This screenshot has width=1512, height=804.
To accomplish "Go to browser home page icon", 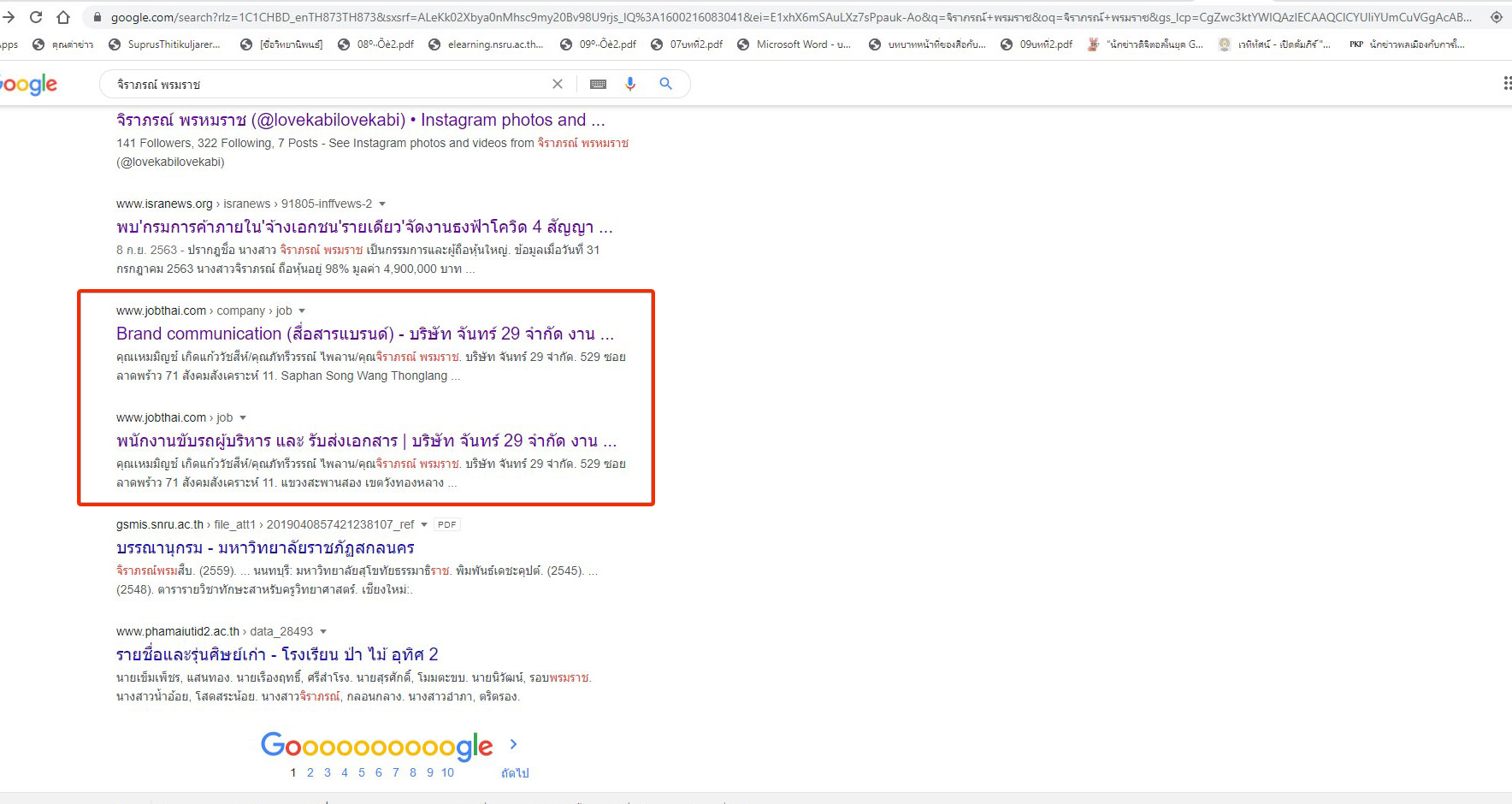I will [x=63, y=17].
